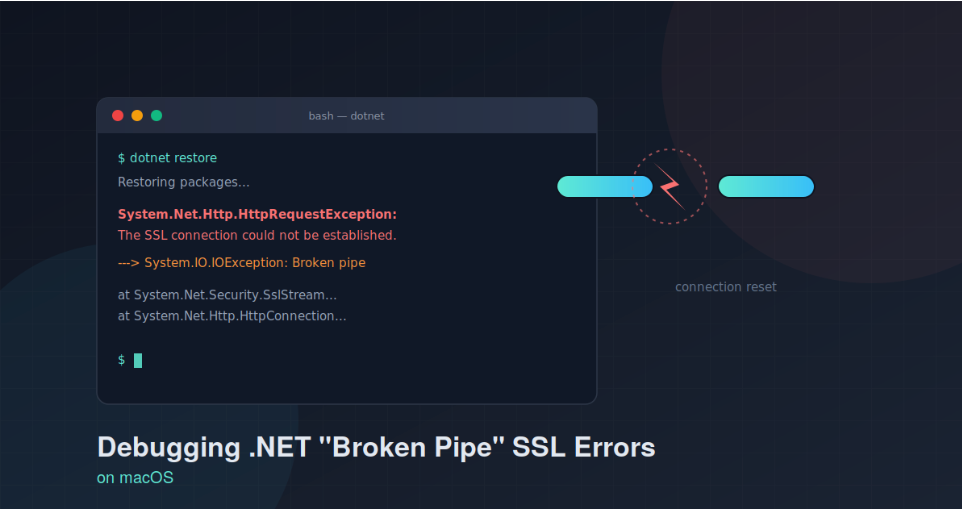This screenshot has height=511, width=962.
Task: Click the dashed circle around the break
Action: click(669, 186)
